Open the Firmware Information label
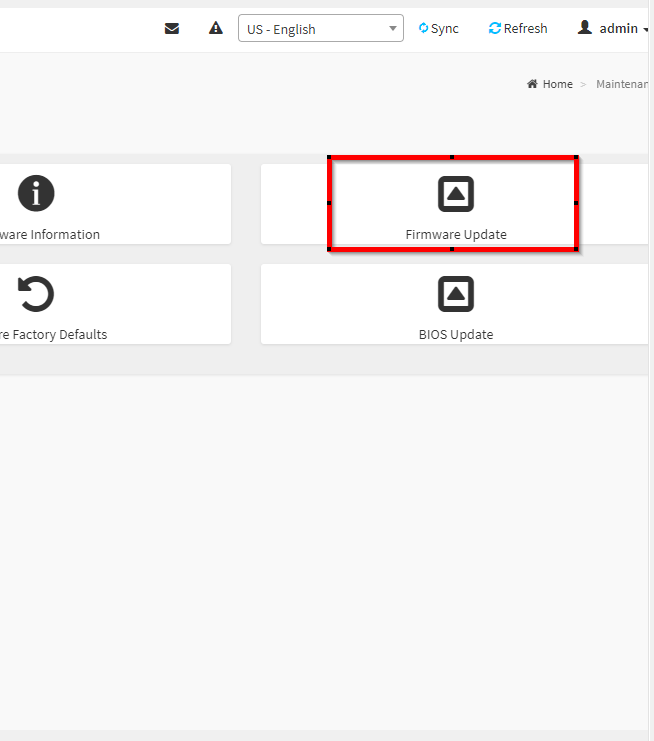654x741 pixels. pyautogui.click(x=50, y=235)
